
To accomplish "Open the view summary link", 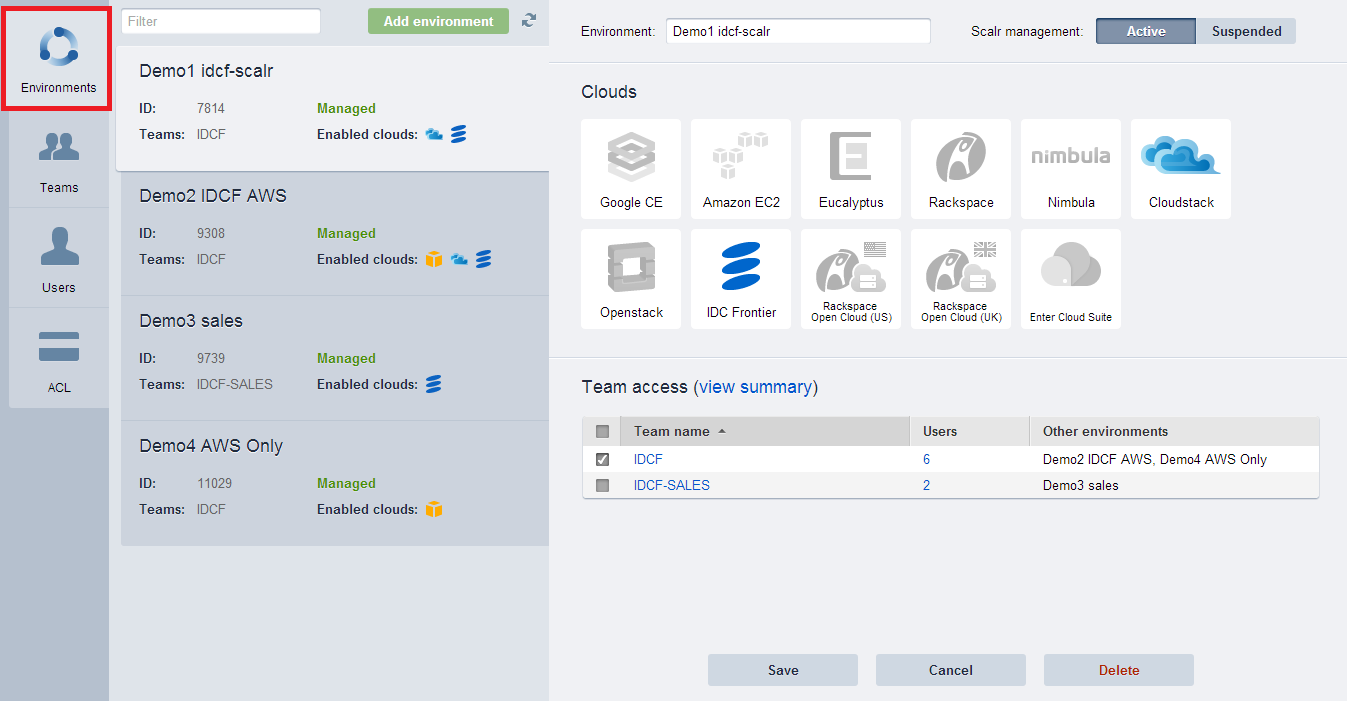I will pos(758,387).
